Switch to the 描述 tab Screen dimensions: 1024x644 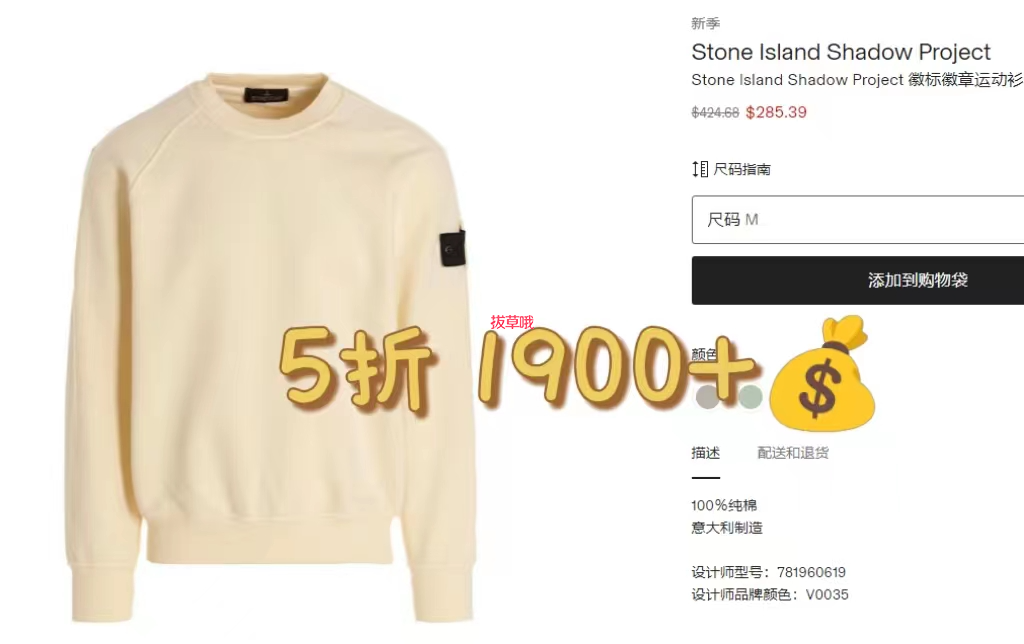tap(705, 453)
